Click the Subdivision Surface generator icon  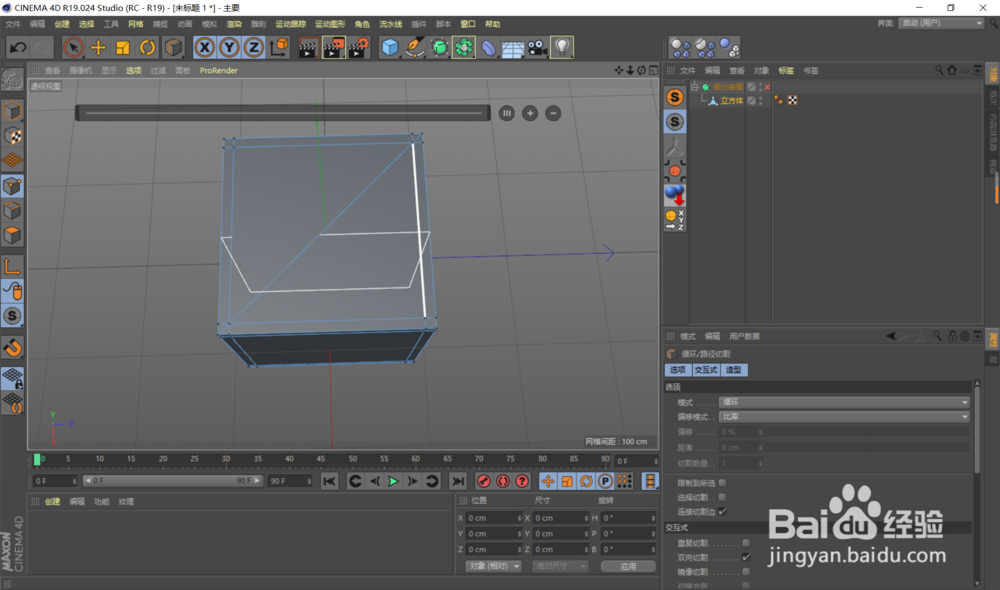(439, 47)
